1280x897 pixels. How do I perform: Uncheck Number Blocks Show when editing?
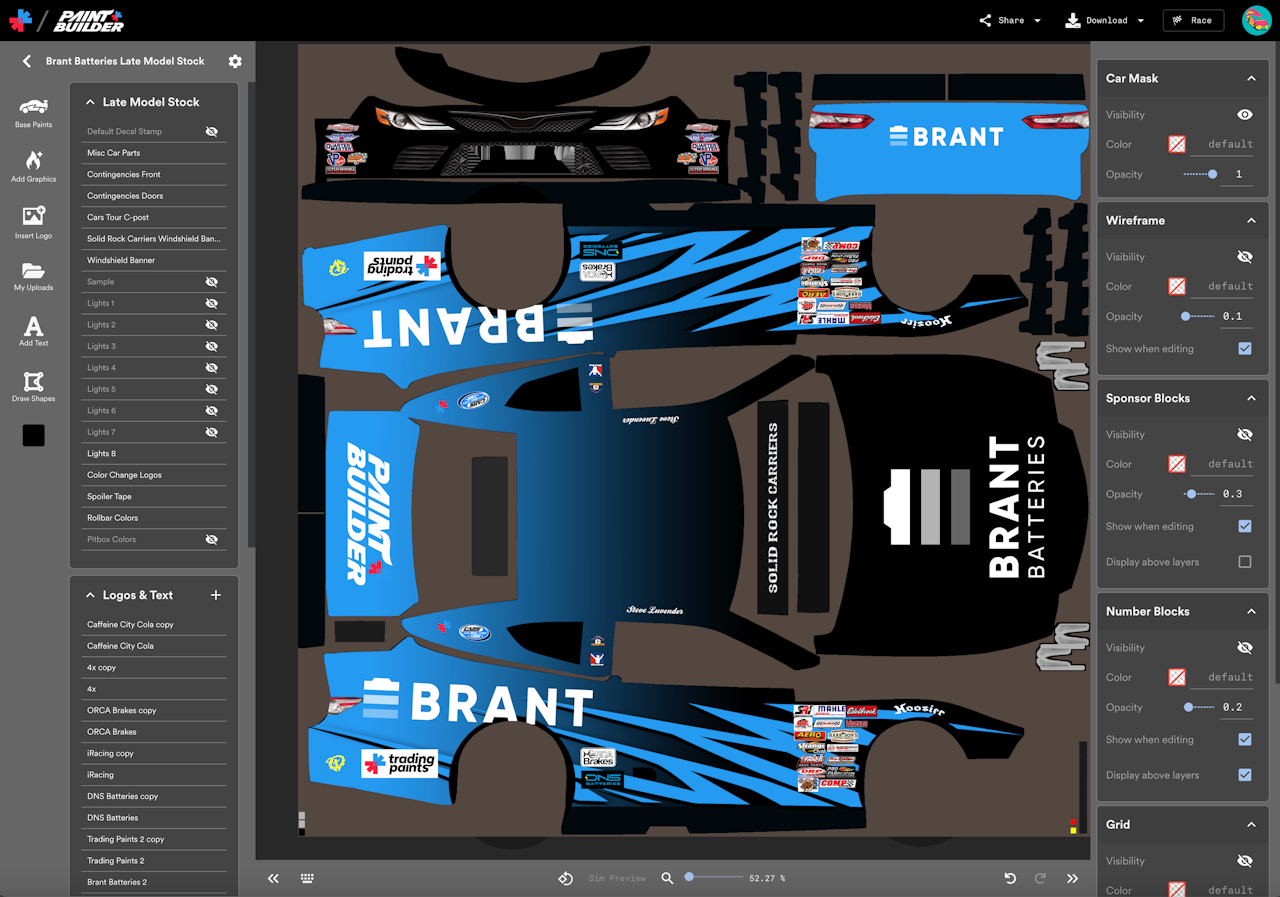pyautogui.click(x=1245, y=739)
